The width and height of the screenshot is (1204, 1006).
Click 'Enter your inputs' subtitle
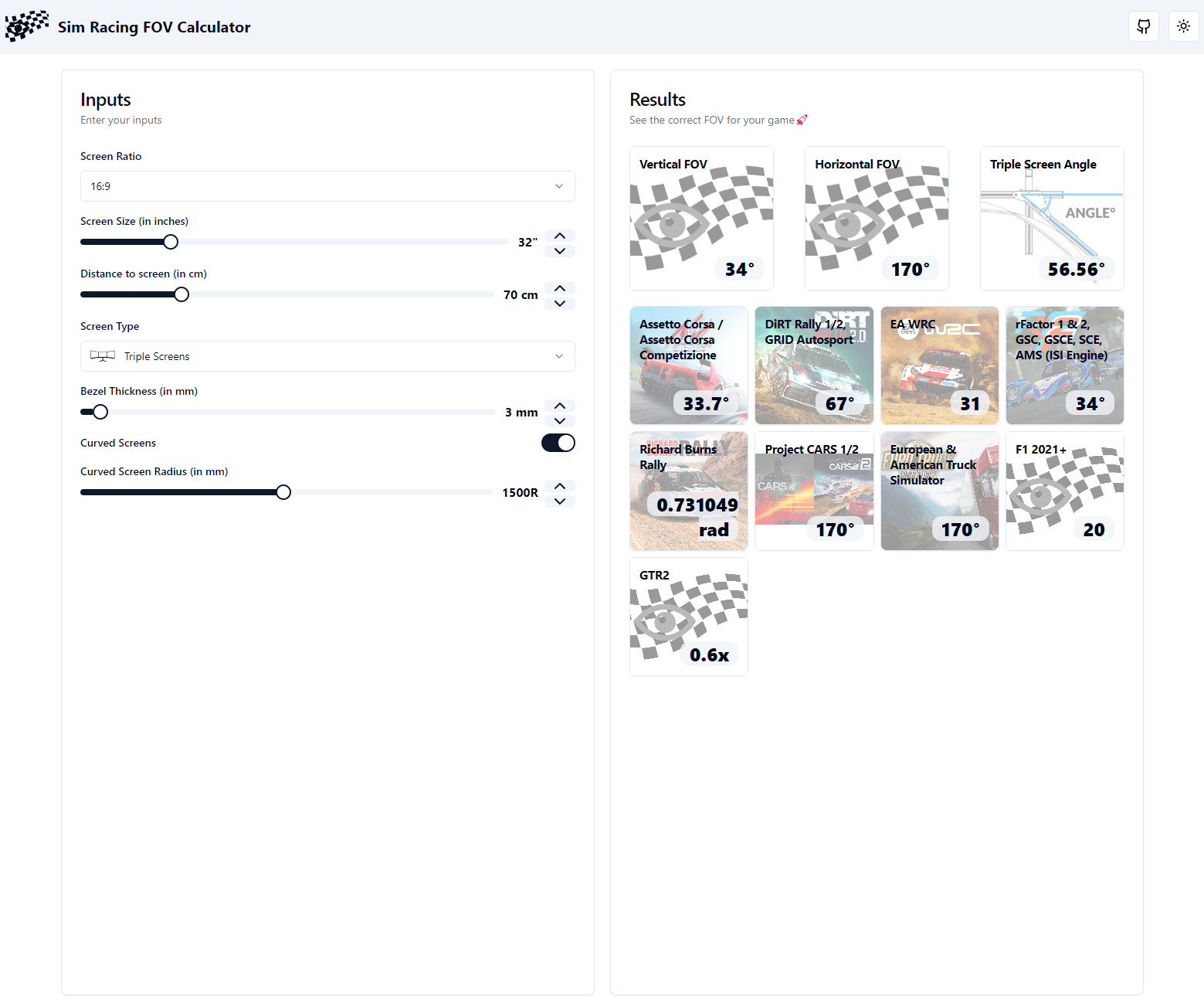[x=121, y=120]
